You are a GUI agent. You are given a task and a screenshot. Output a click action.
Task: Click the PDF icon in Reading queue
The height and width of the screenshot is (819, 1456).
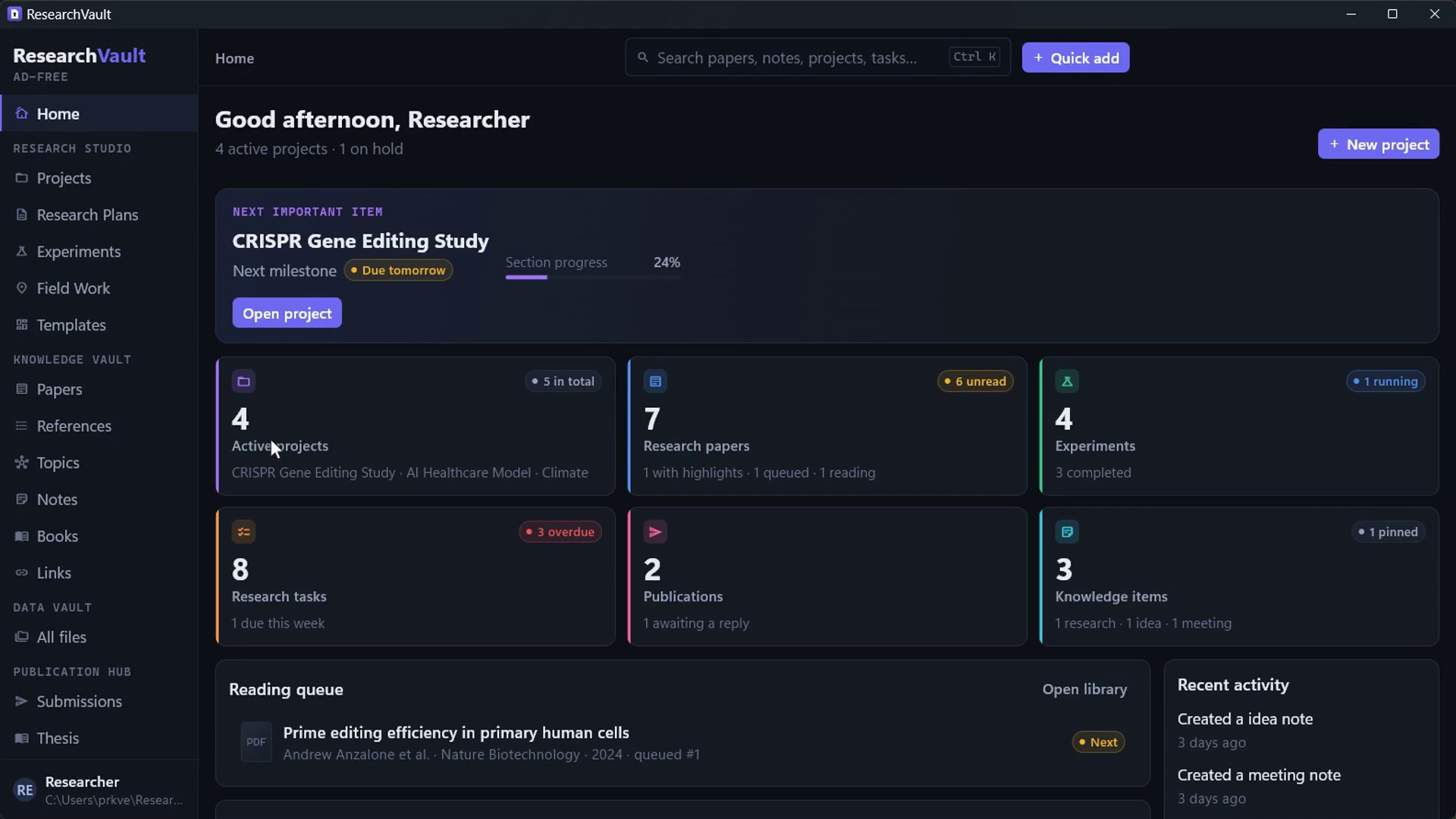point(256,742)
